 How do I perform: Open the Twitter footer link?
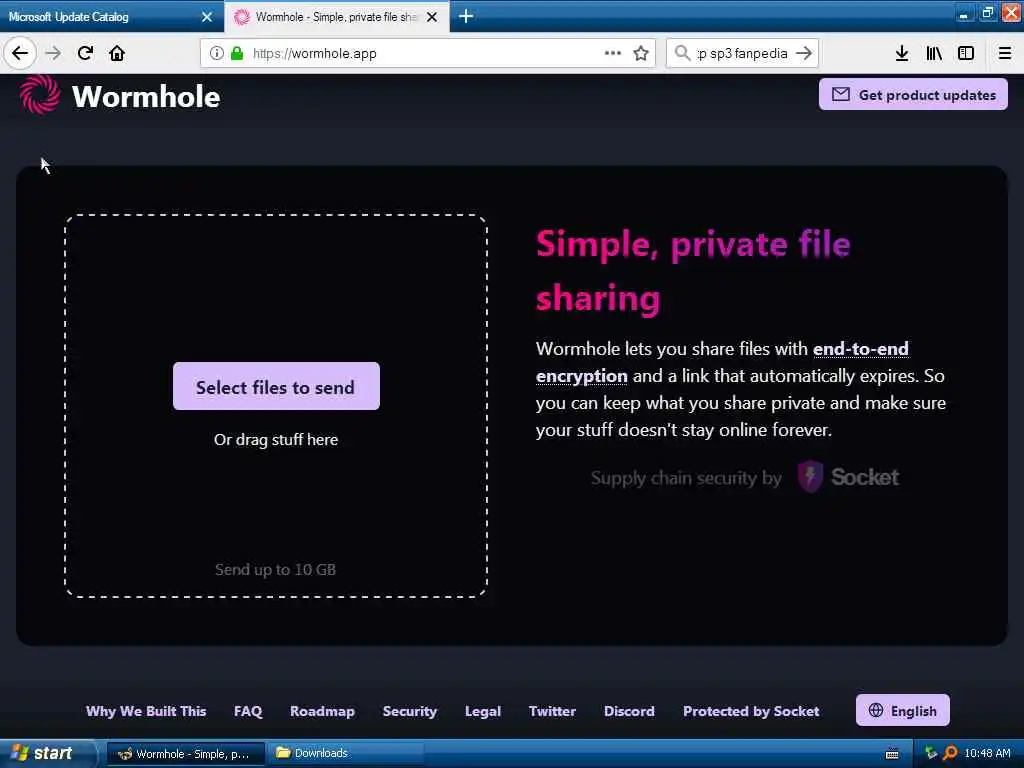(552, 711)
